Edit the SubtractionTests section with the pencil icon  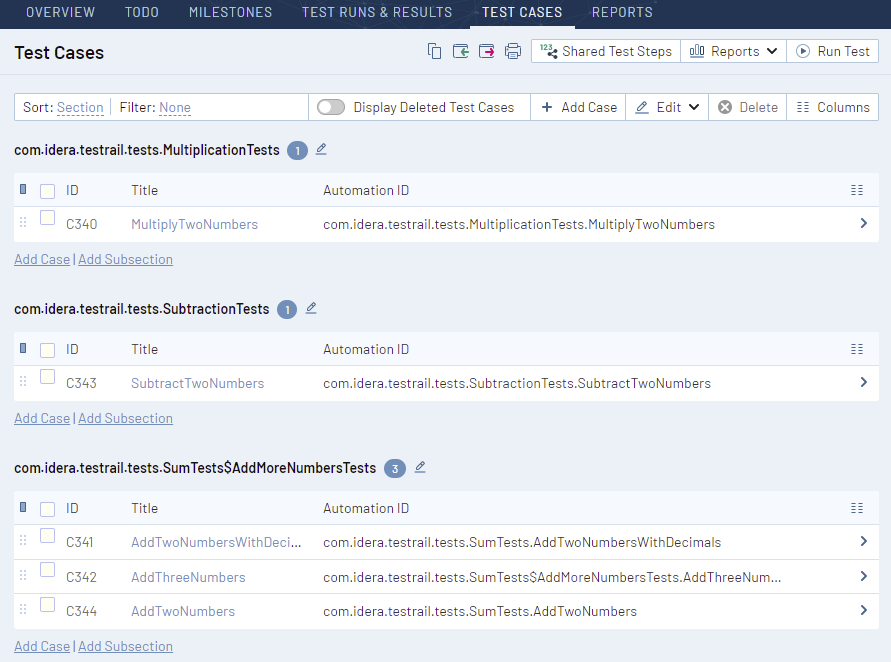pos(311,308)
